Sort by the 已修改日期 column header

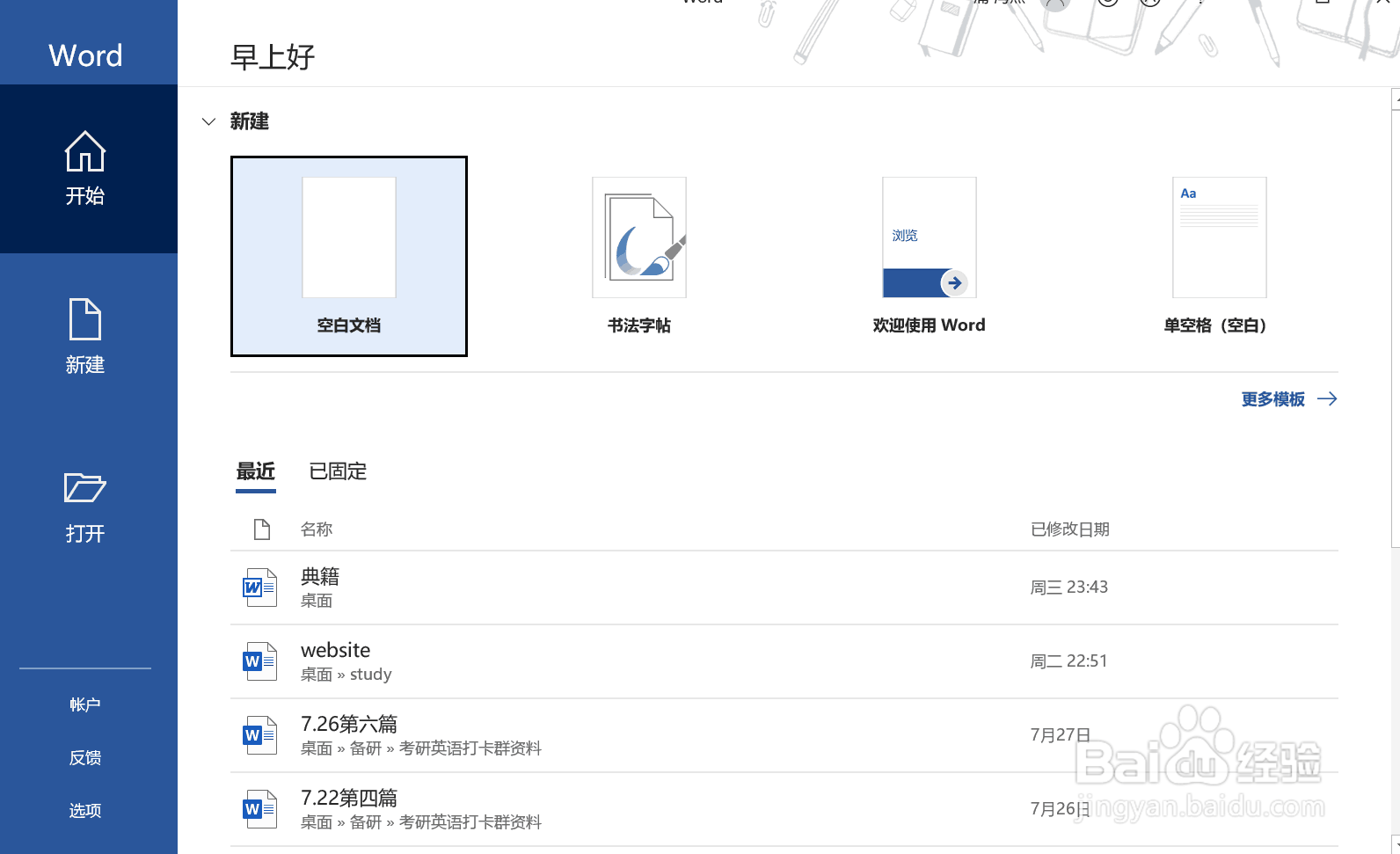[x=1070, y=529]
